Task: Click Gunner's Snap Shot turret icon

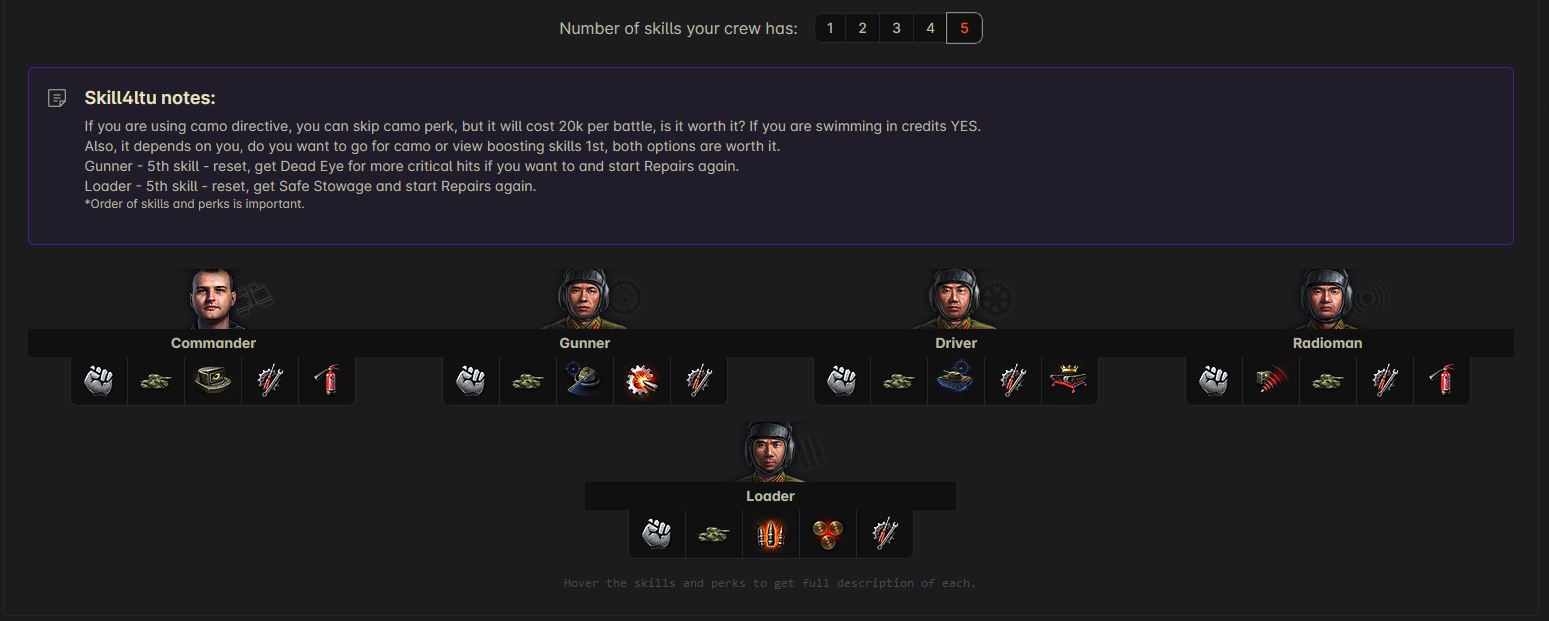Action: 585,380
